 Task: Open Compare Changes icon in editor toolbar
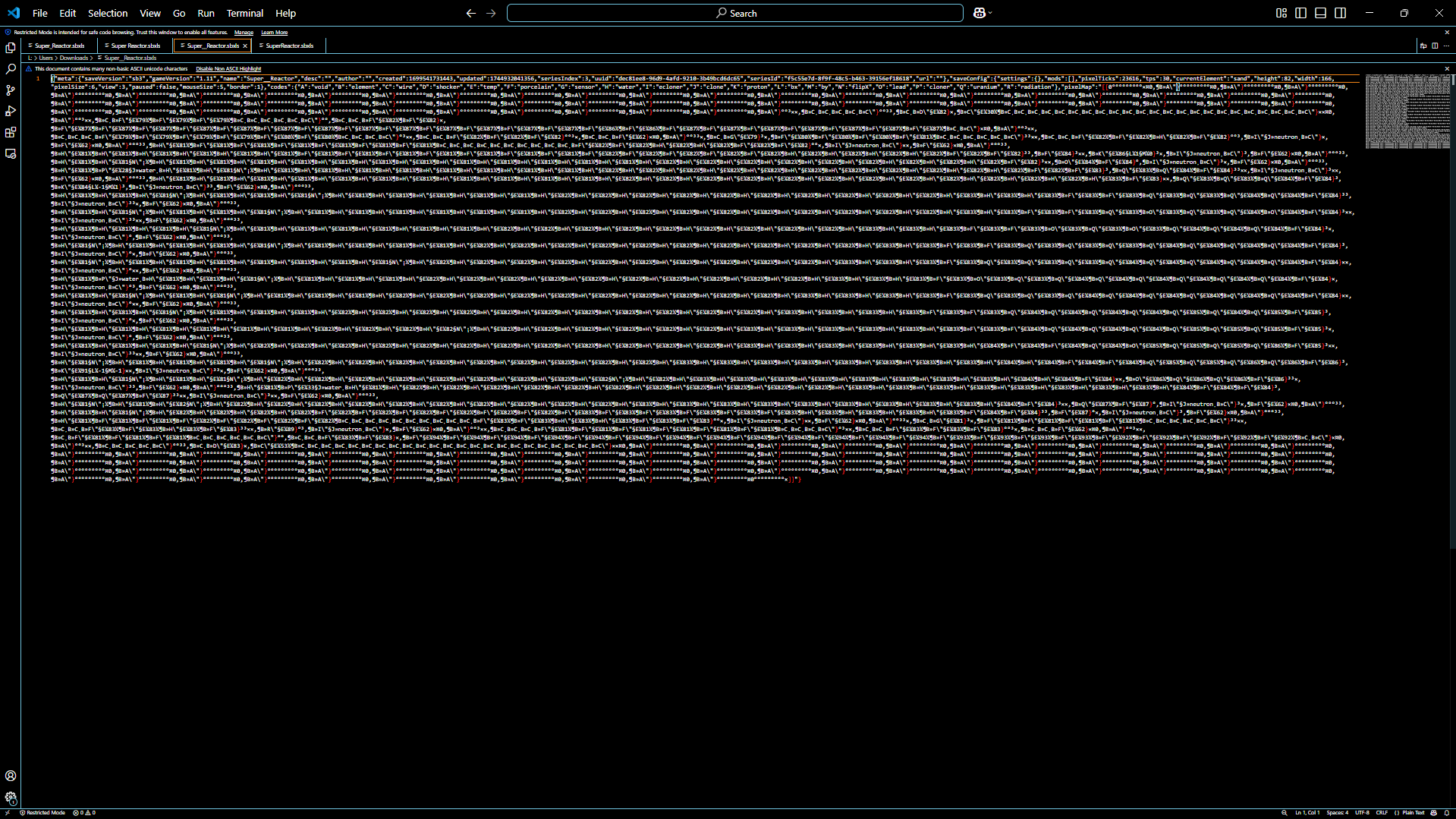[x=1423, y=46]
